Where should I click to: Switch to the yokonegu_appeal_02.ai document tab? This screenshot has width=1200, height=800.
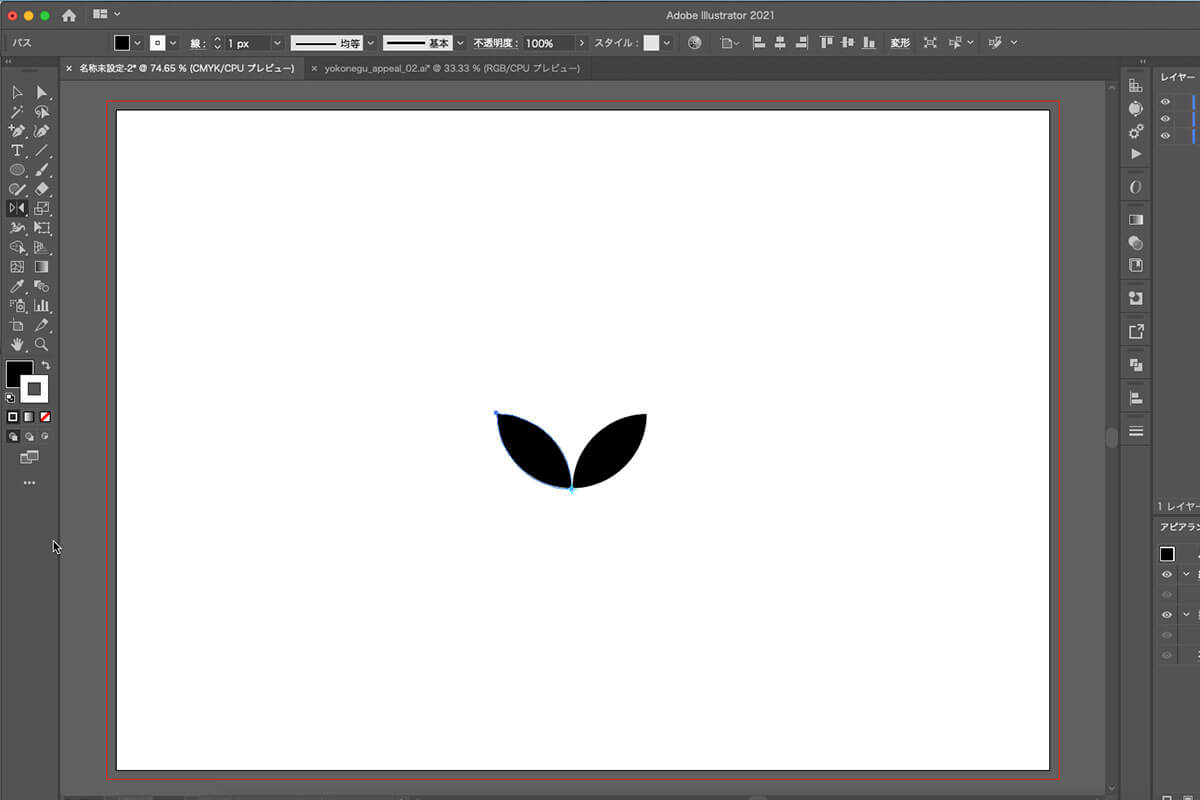(x=450, y=68)
